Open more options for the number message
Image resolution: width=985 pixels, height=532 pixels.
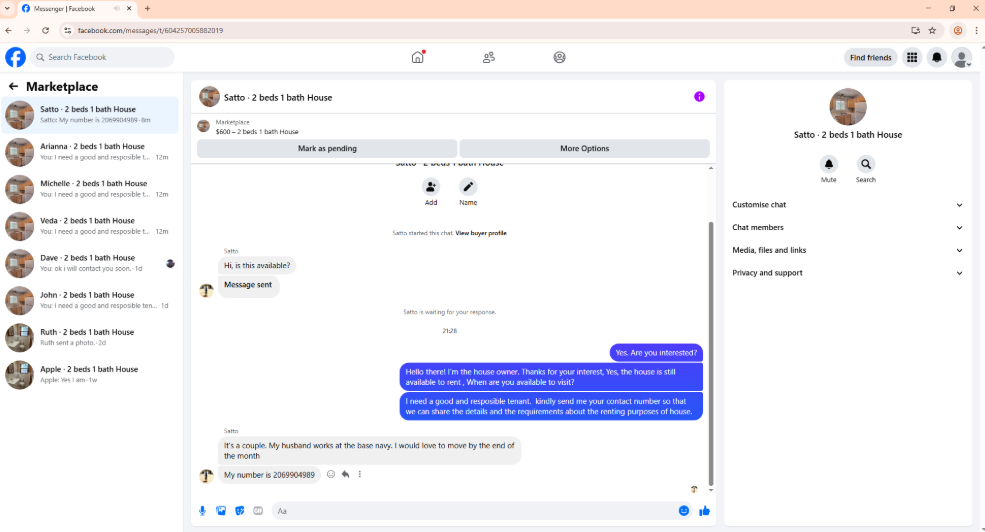[x=360, y=474]
